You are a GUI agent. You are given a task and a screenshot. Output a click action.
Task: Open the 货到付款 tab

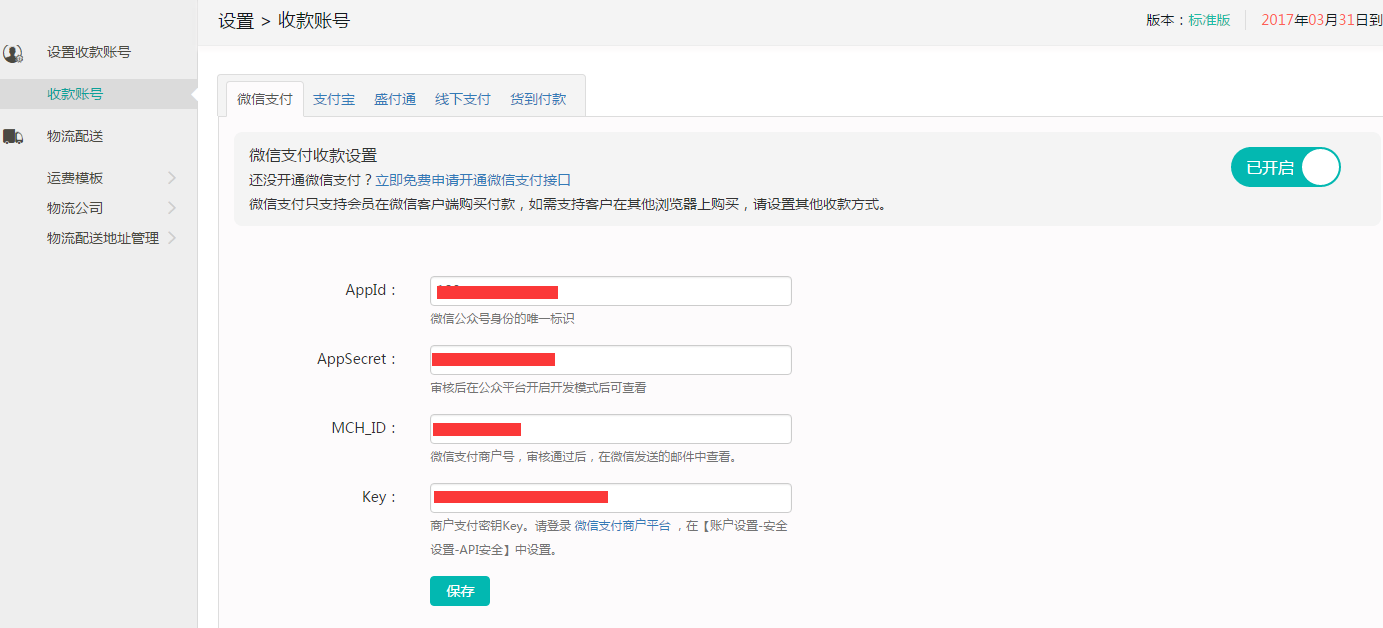[538, 99]
